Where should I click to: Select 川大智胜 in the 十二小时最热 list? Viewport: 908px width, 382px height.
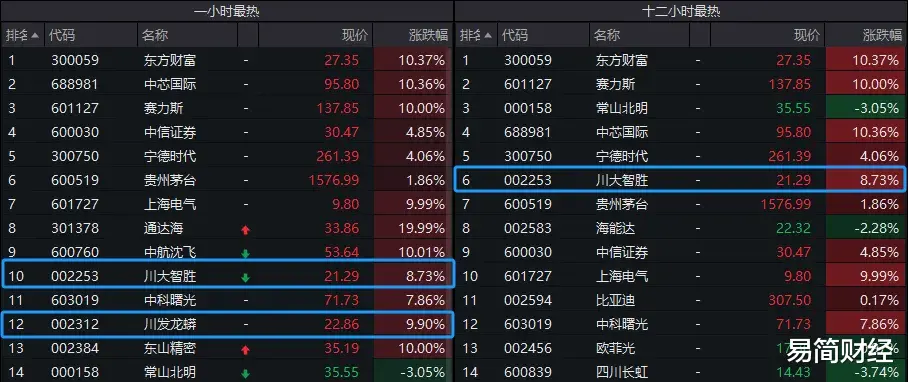[x=622, y=181]
